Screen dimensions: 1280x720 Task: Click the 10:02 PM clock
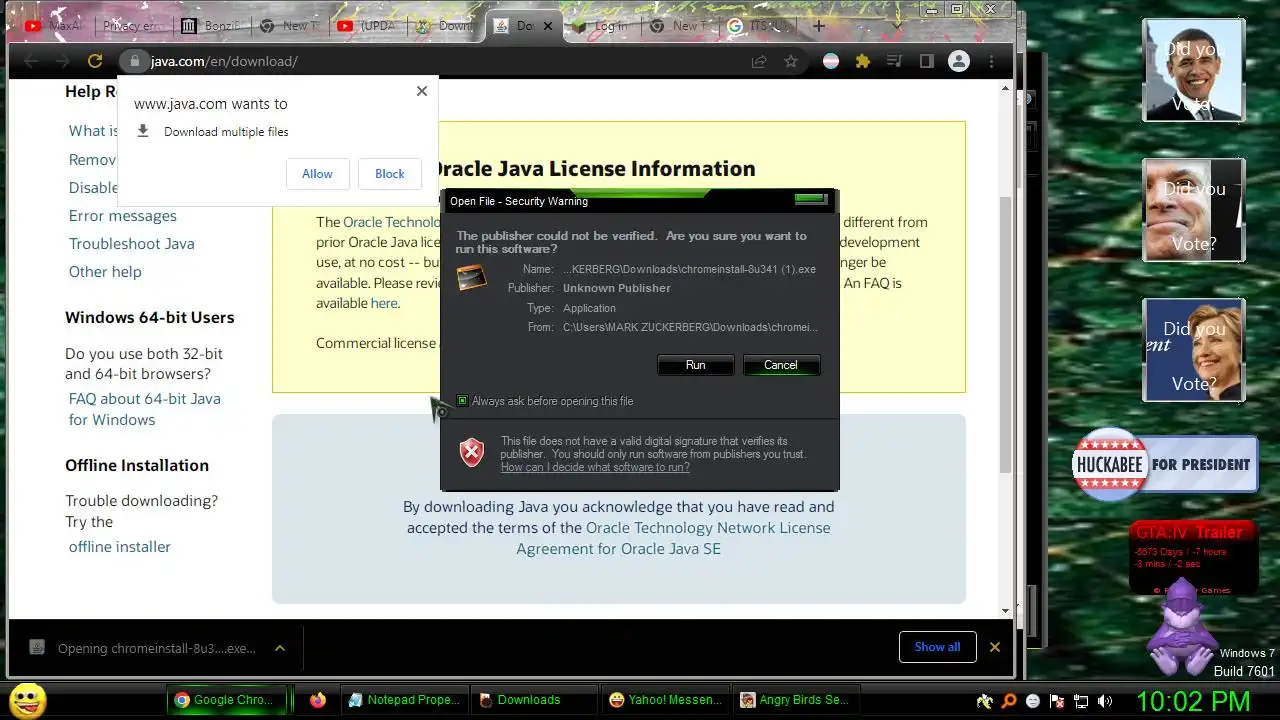point(1193,700)
